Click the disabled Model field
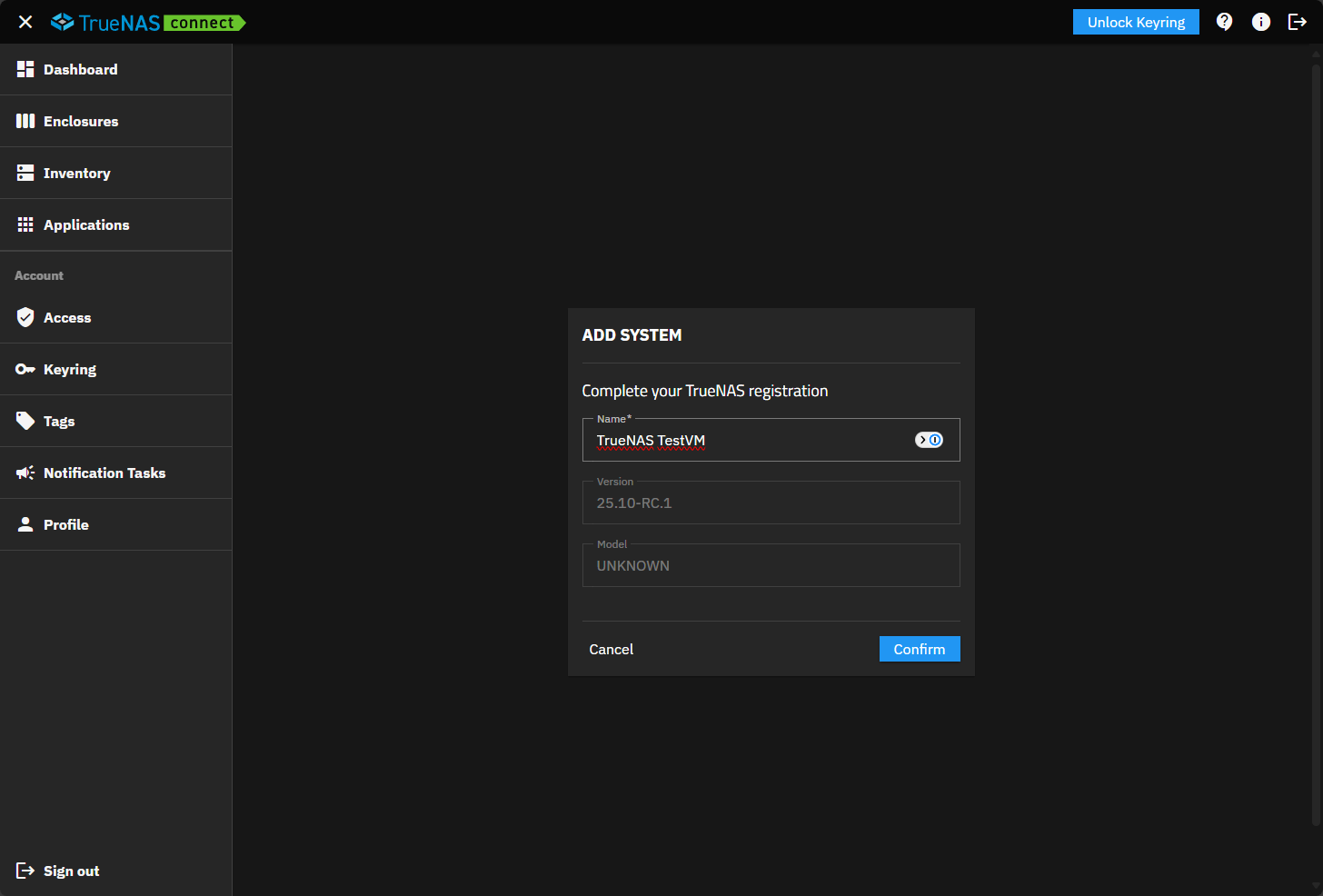Image resolution: width=1323 pixels, height=896 pixels. [x=771, y=565]
